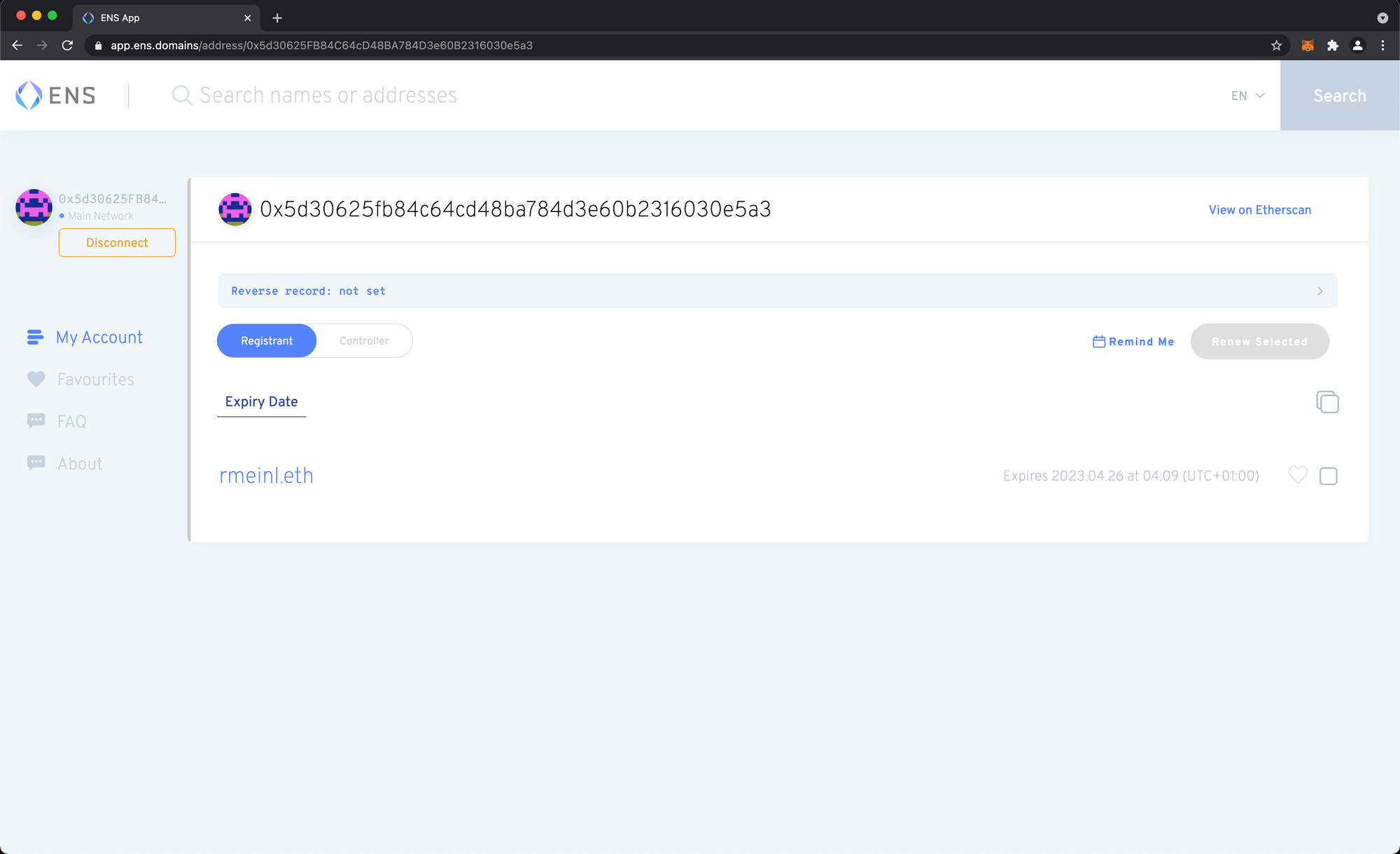Image resolution: width=1400 pixels, height=854 pixels.
Task: Open the About page
Action: pyautogui.click(x=80, y=463)
